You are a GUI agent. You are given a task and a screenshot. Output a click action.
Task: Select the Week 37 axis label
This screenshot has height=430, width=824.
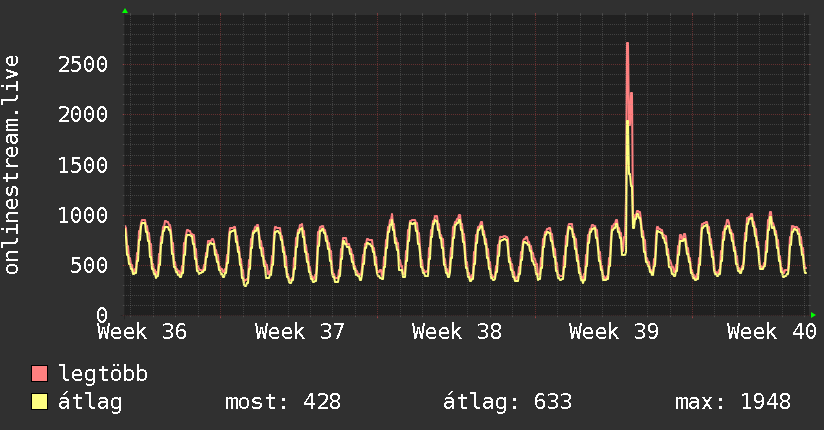coord(300,332)
